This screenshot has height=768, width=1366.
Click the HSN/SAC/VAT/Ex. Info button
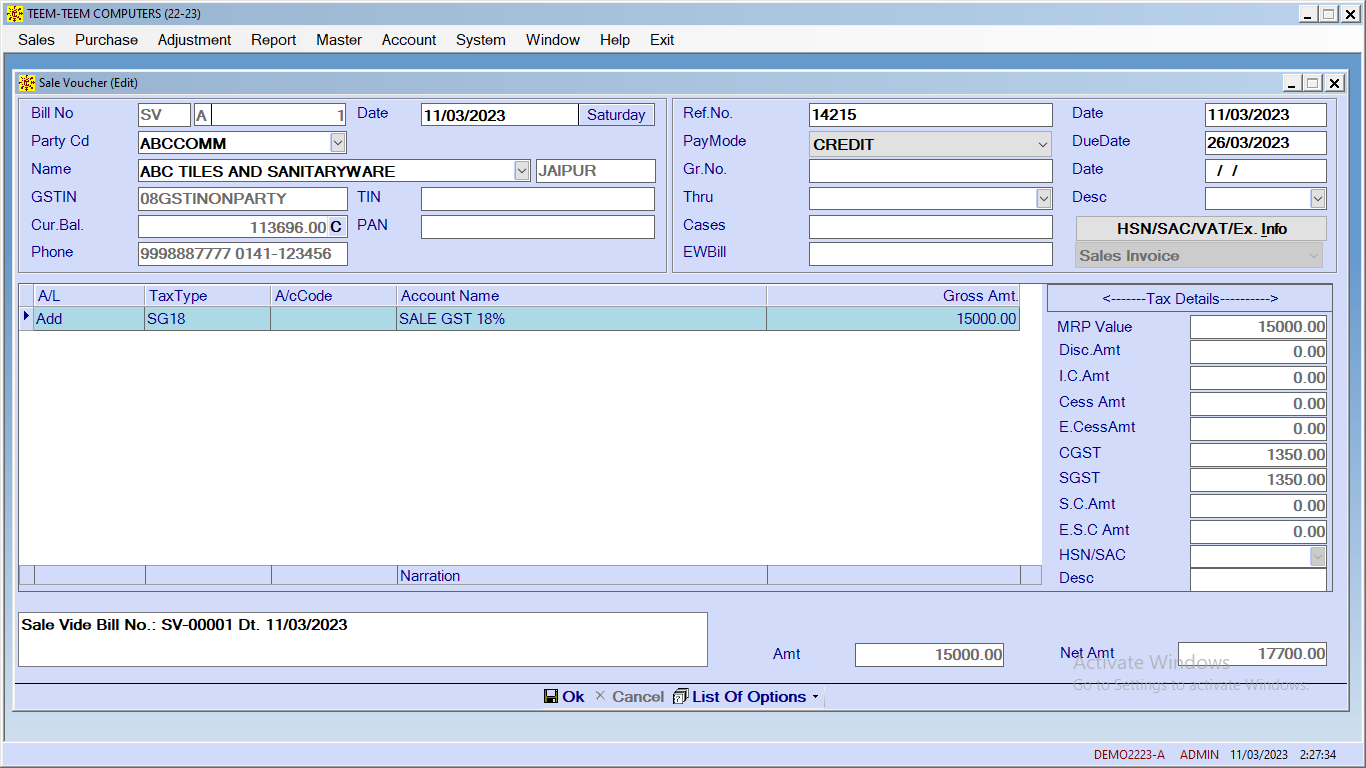point(1201,229)
